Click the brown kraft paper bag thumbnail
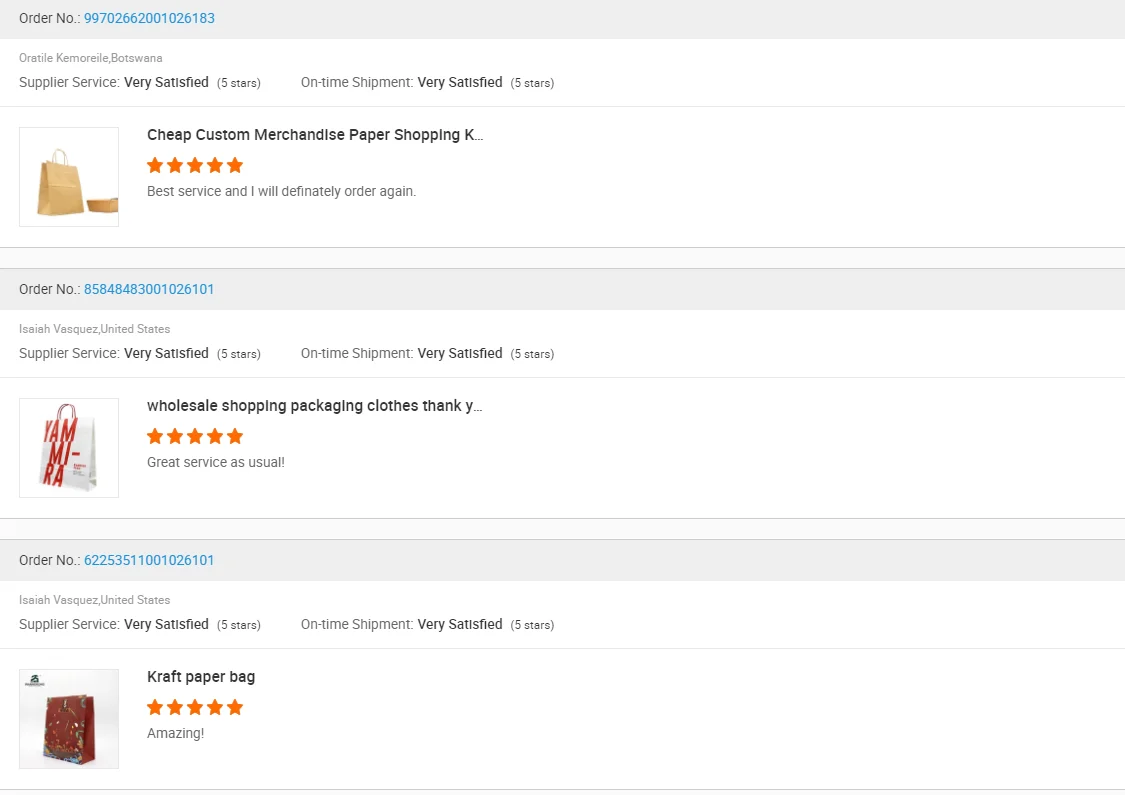This screenshot has width=1125, height=795. [x=69, y=177]
